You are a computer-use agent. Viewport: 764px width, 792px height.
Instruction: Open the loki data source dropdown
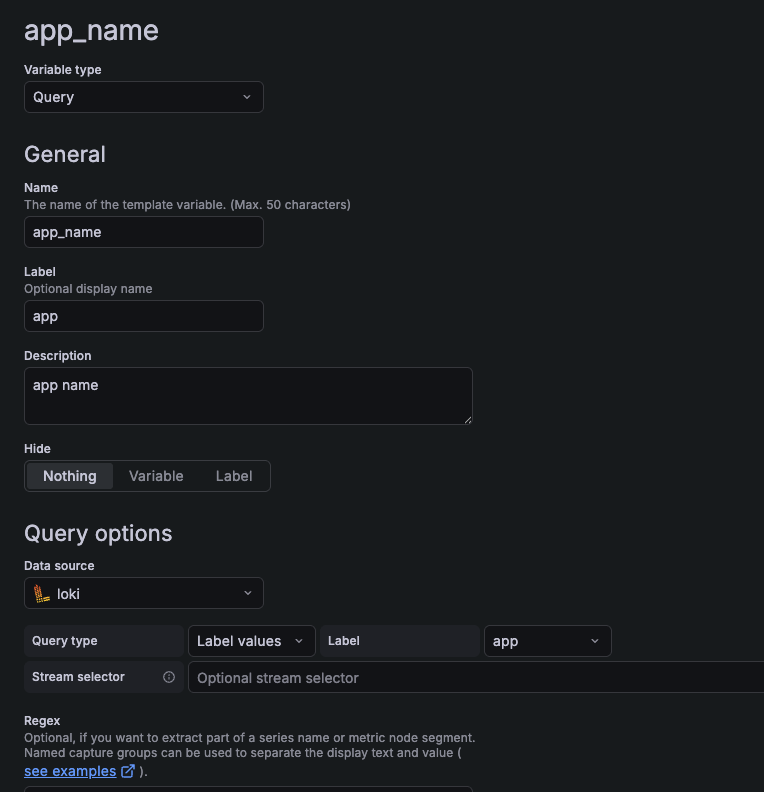tap(144, 593)
